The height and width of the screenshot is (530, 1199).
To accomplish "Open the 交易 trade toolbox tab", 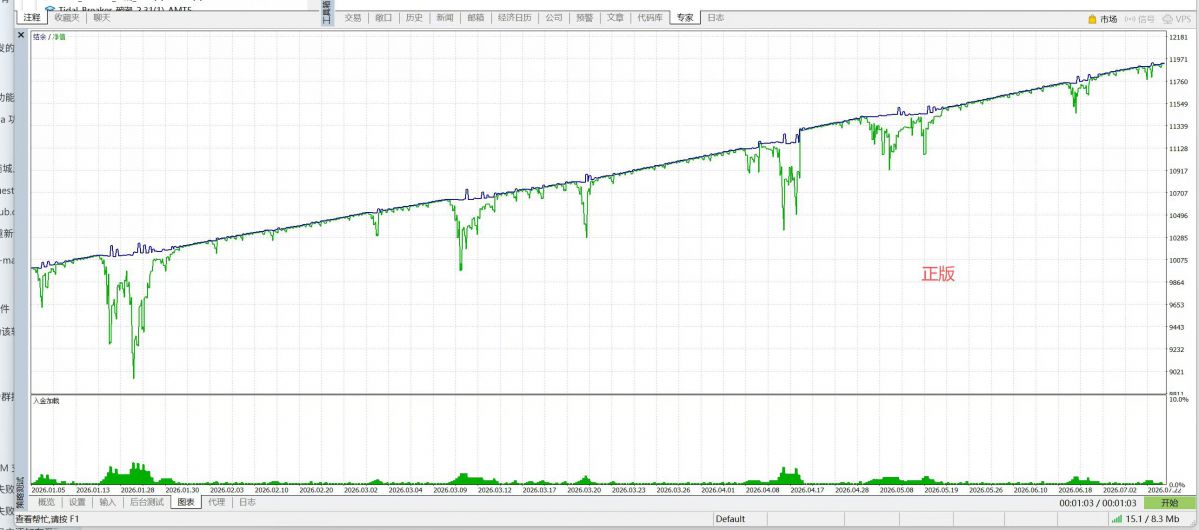I will 353,18.
